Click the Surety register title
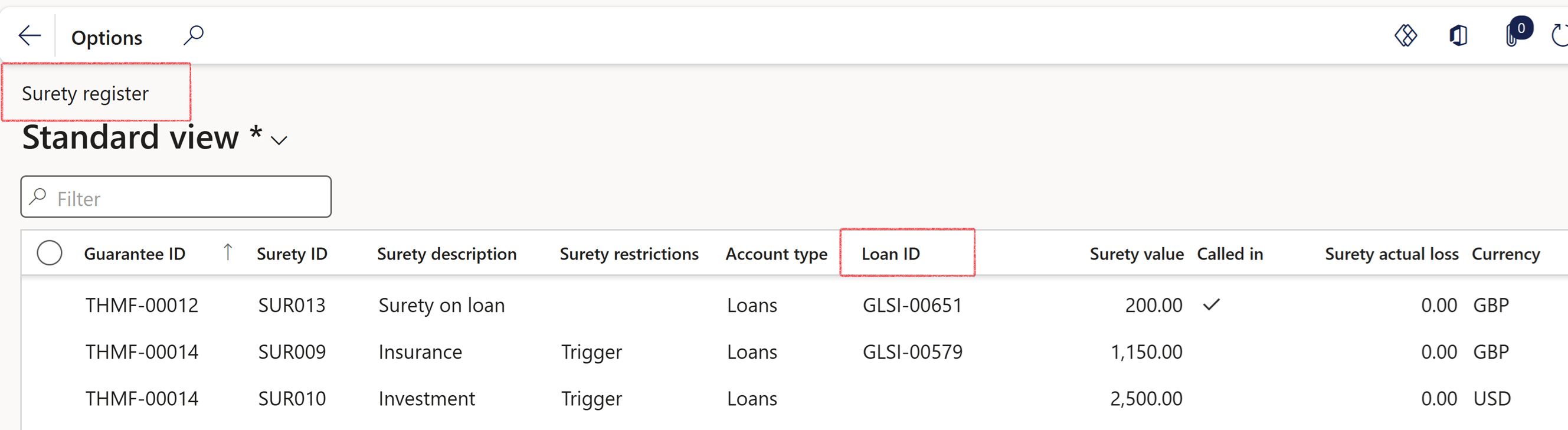1568x430 pixels. pyautogui.click(x=85, y=94)
